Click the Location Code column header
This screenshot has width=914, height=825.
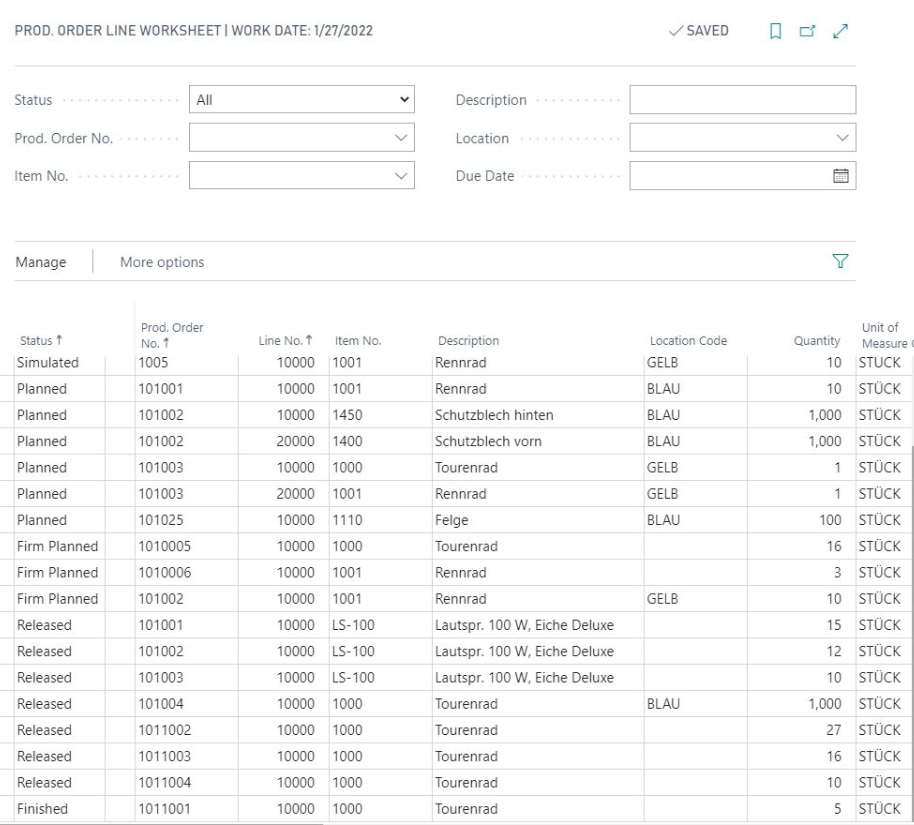[x=688, y=340]
